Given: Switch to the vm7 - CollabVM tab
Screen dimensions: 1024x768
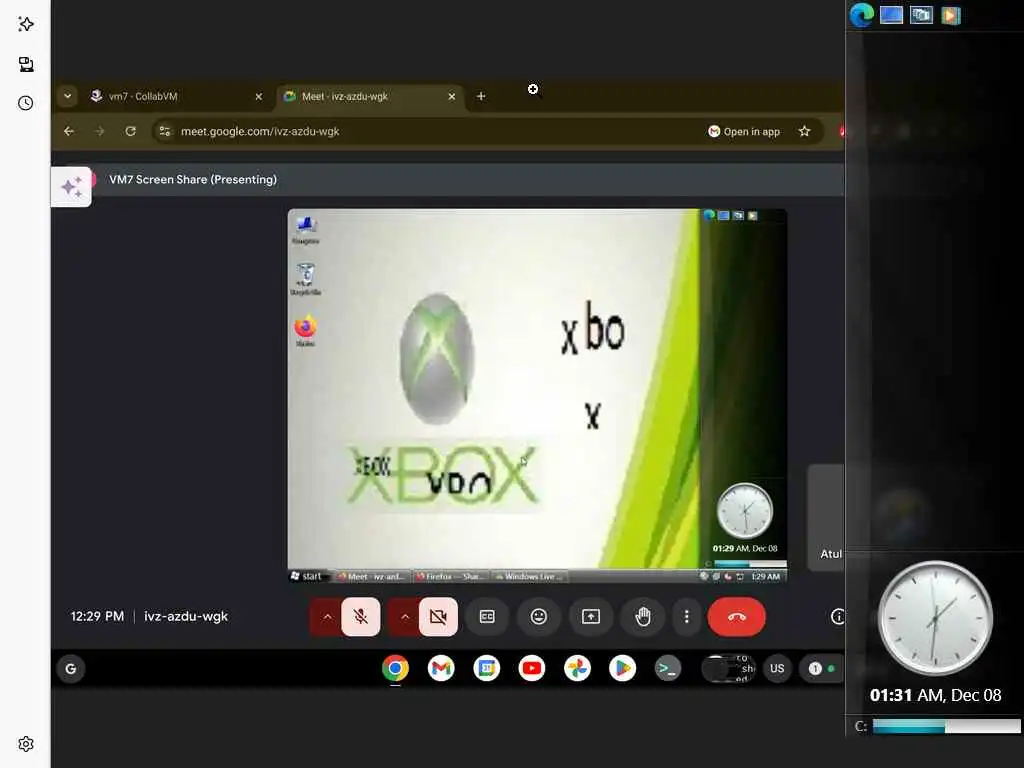Looking at the screenshot, I should point(168,96).
